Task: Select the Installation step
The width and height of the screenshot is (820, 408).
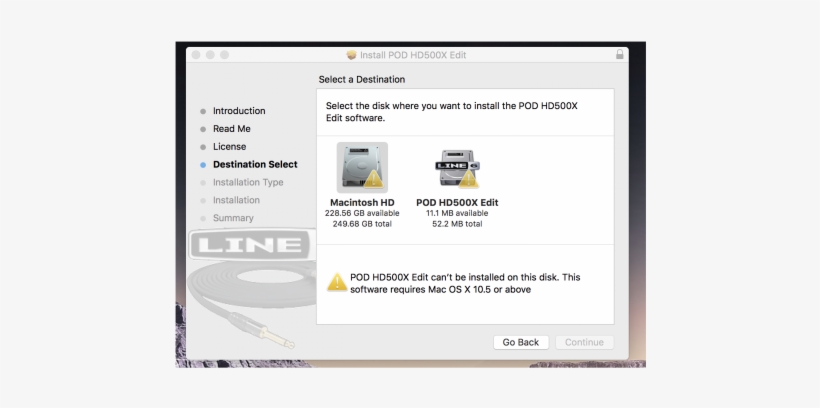Action: [x=236, y=200]
